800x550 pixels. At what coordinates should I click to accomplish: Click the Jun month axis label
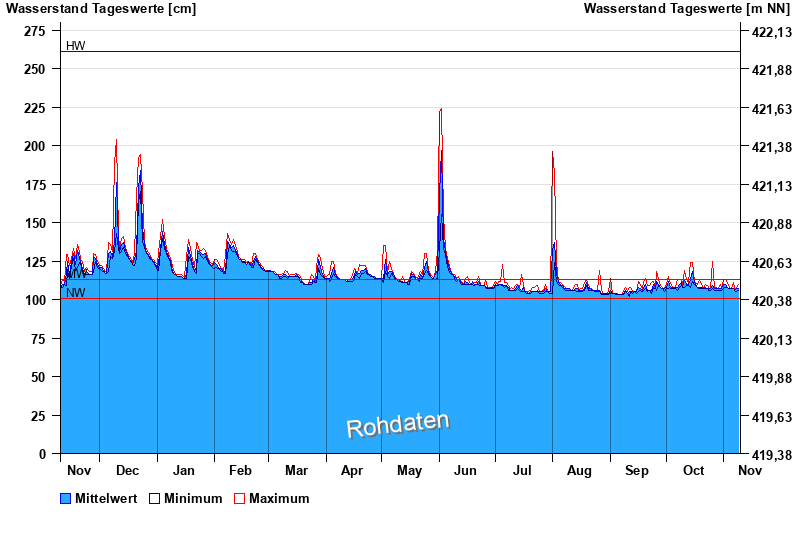tap(466, 470)
